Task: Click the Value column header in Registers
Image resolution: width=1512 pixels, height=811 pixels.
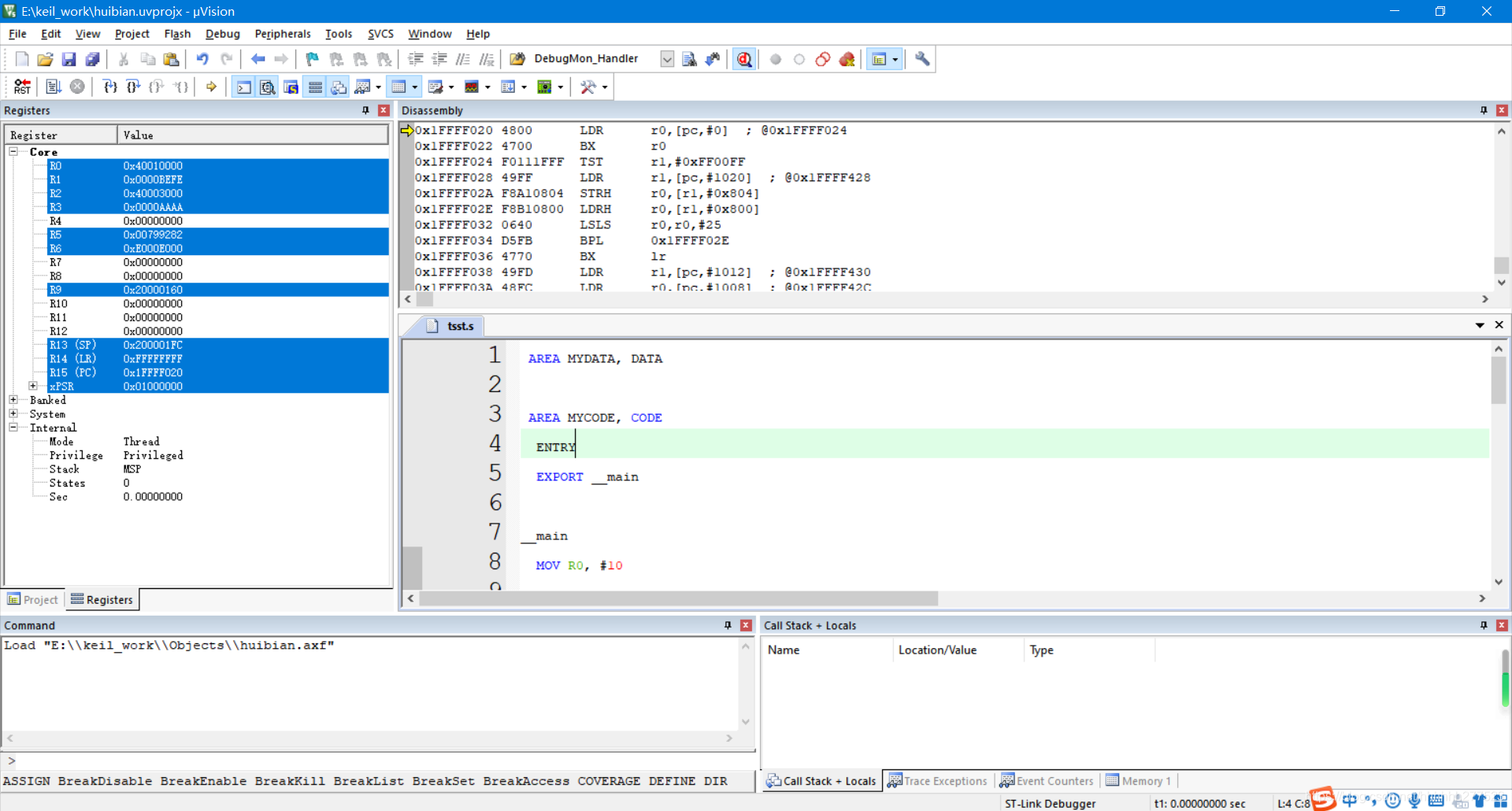Action: tap(253, 135)
